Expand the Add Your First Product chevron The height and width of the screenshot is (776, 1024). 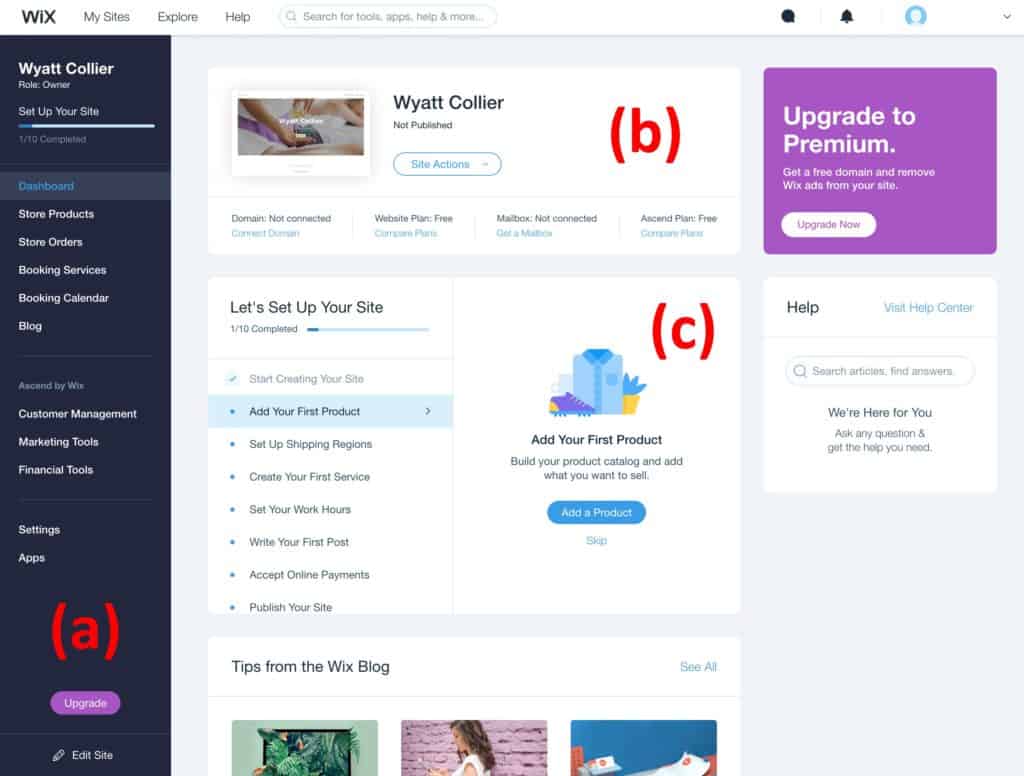pyautogui.click(x=428, y=411)
